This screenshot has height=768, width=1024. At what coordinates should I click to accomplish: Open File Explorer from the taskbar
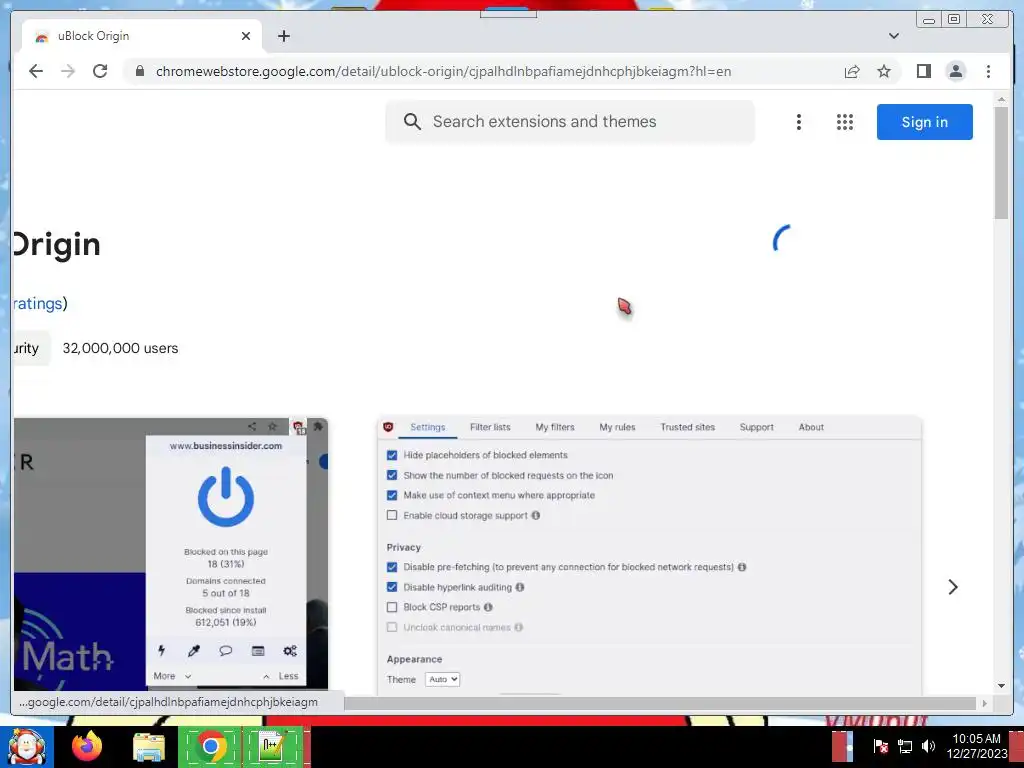pos(149,747)
